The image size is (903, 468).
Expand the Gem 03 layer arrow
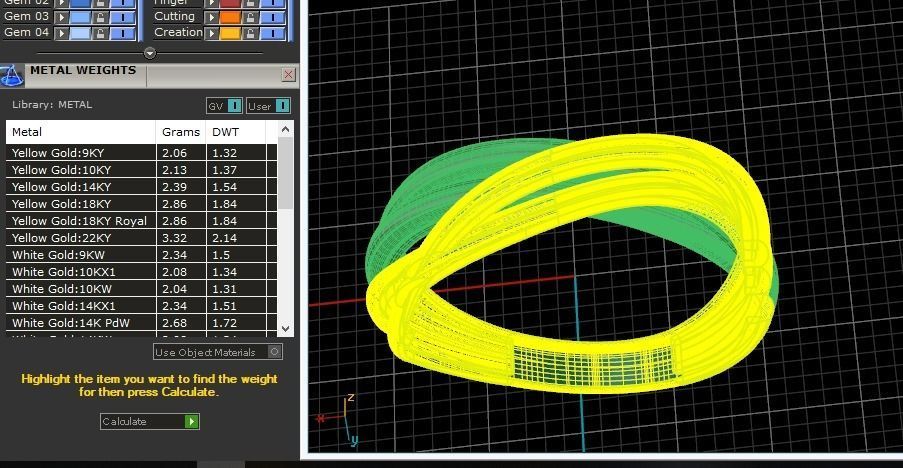click(x=61, y=18)
